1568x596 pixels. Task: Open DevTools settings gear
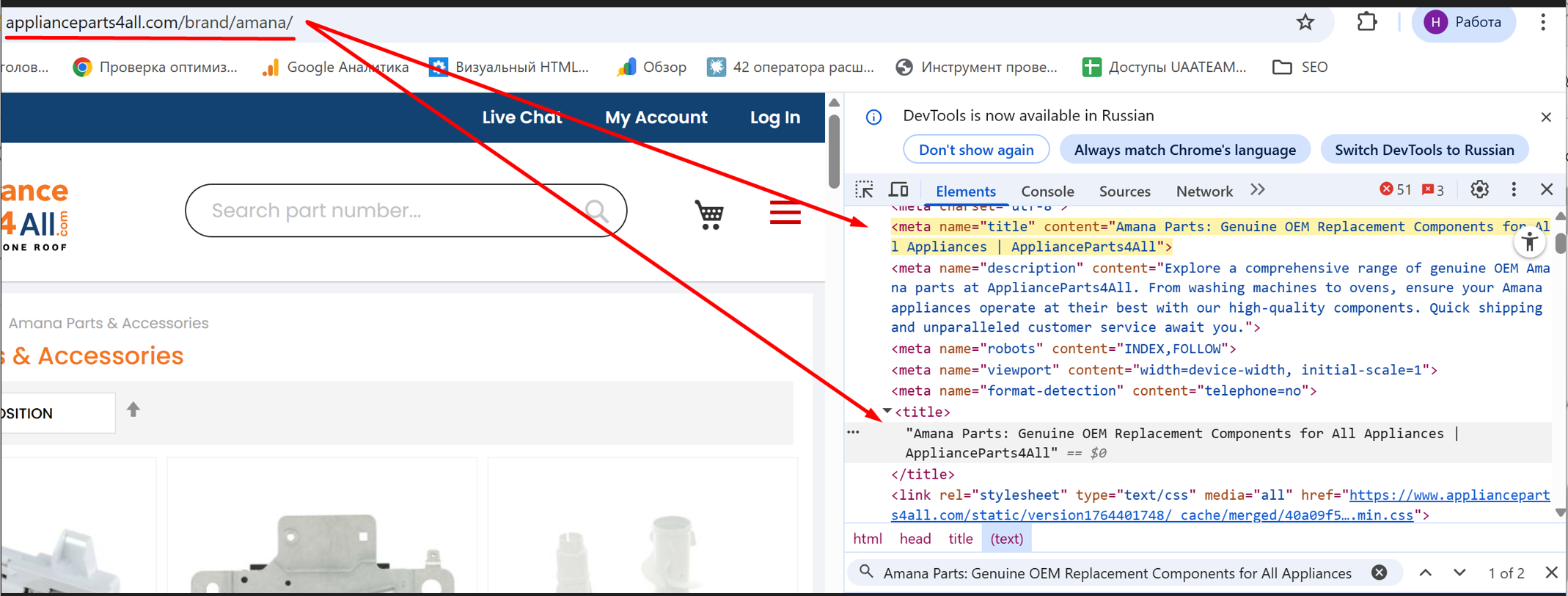coord(1479,189)
